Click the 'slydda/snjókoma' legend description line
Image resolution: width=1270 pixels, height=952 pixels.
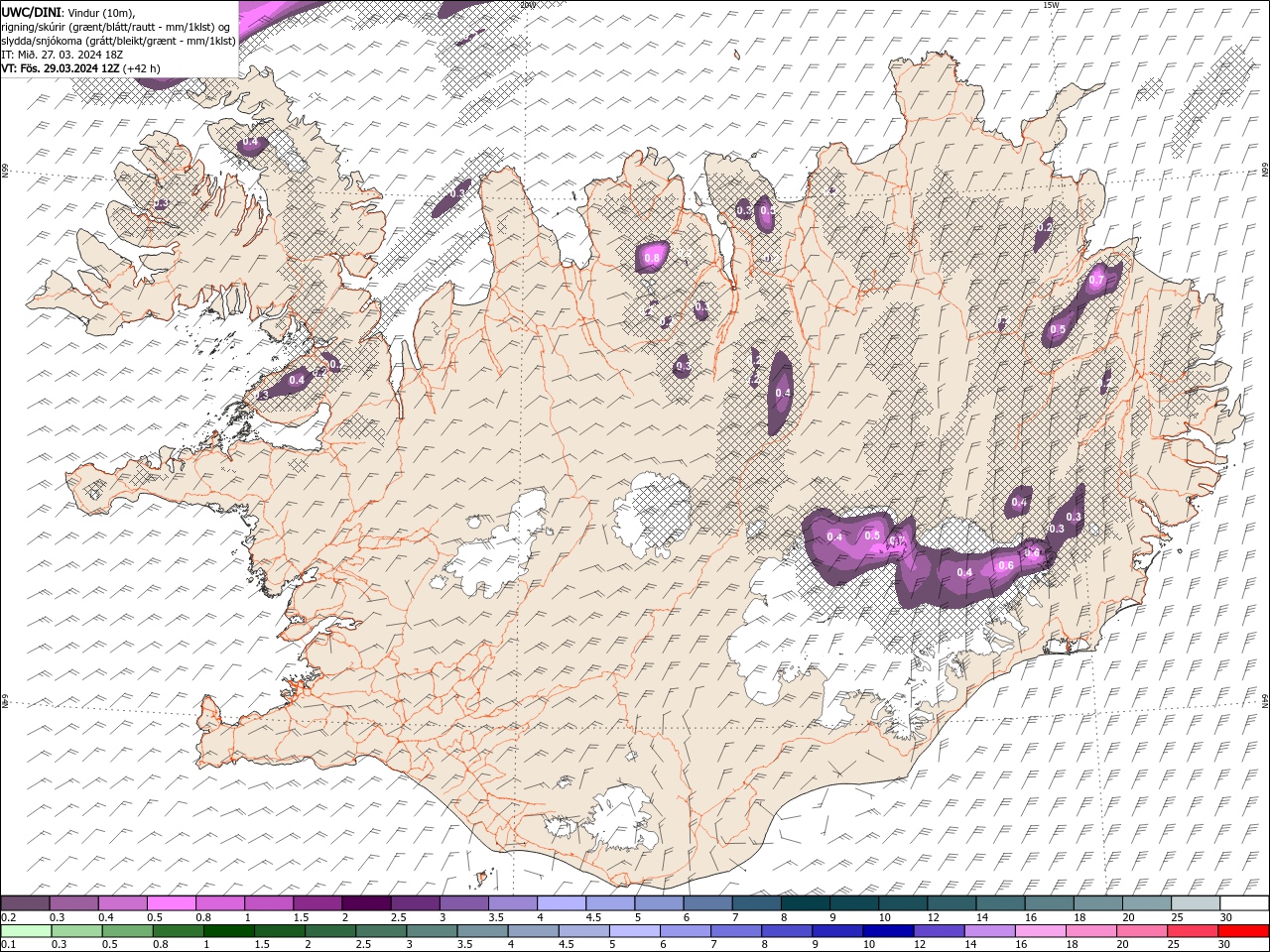[x=118, y=41]
